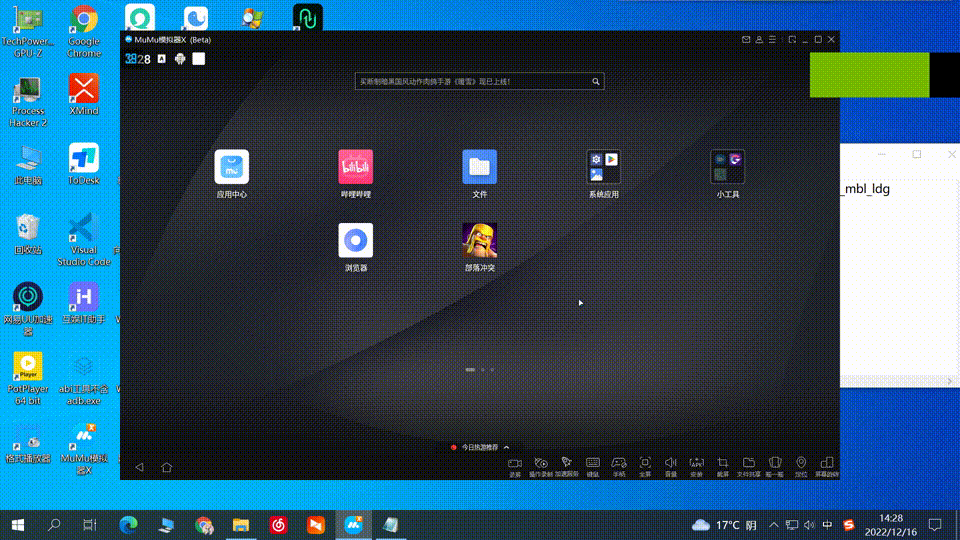Select PotPlayer 64 bit desktop icon
Screen dimensions: 960x540
point(28,378)
